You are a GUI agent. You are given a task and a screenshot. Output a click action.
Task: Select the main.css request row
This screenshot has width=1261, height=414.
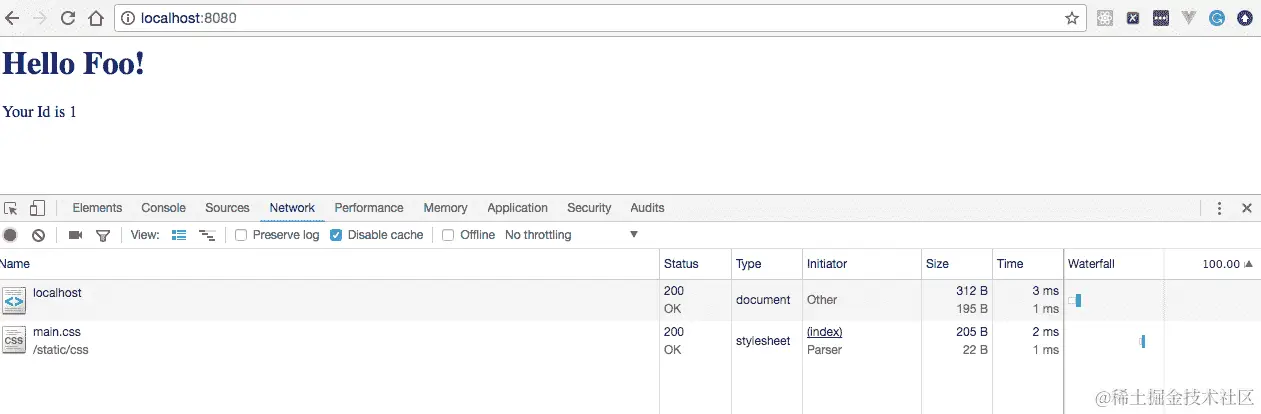tap(300, 340)
